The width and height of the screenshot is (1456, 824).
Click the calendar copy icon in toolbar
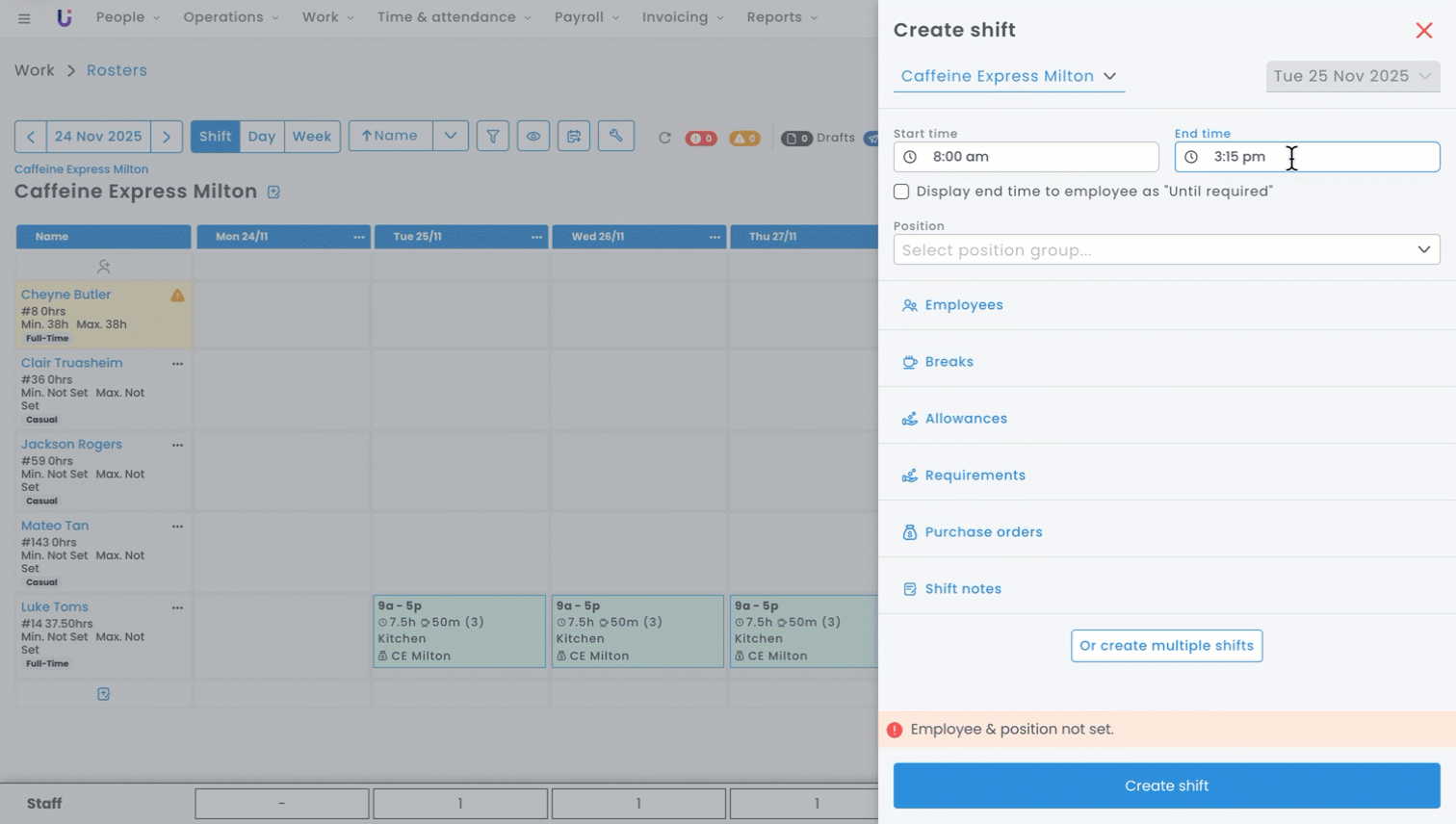(574, 137)
